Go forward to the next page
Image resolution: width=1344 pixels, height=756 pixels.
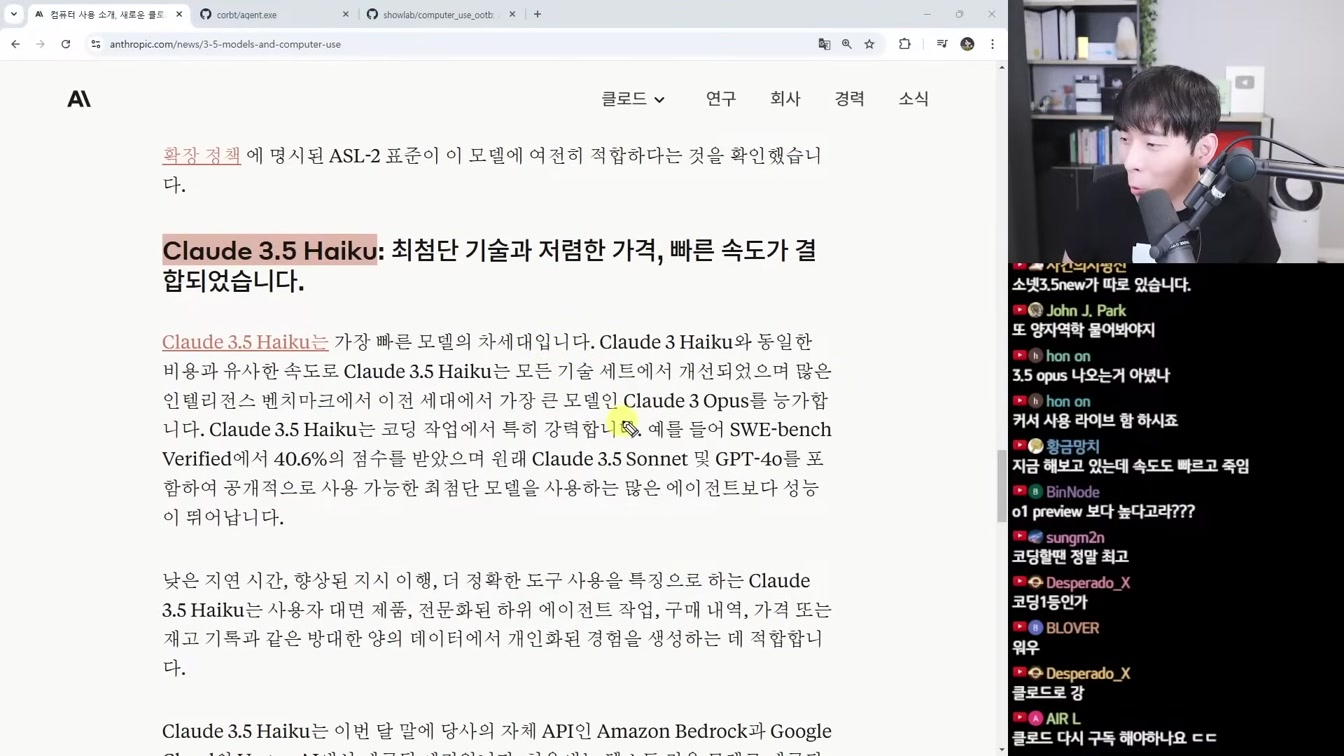point(40,44)
